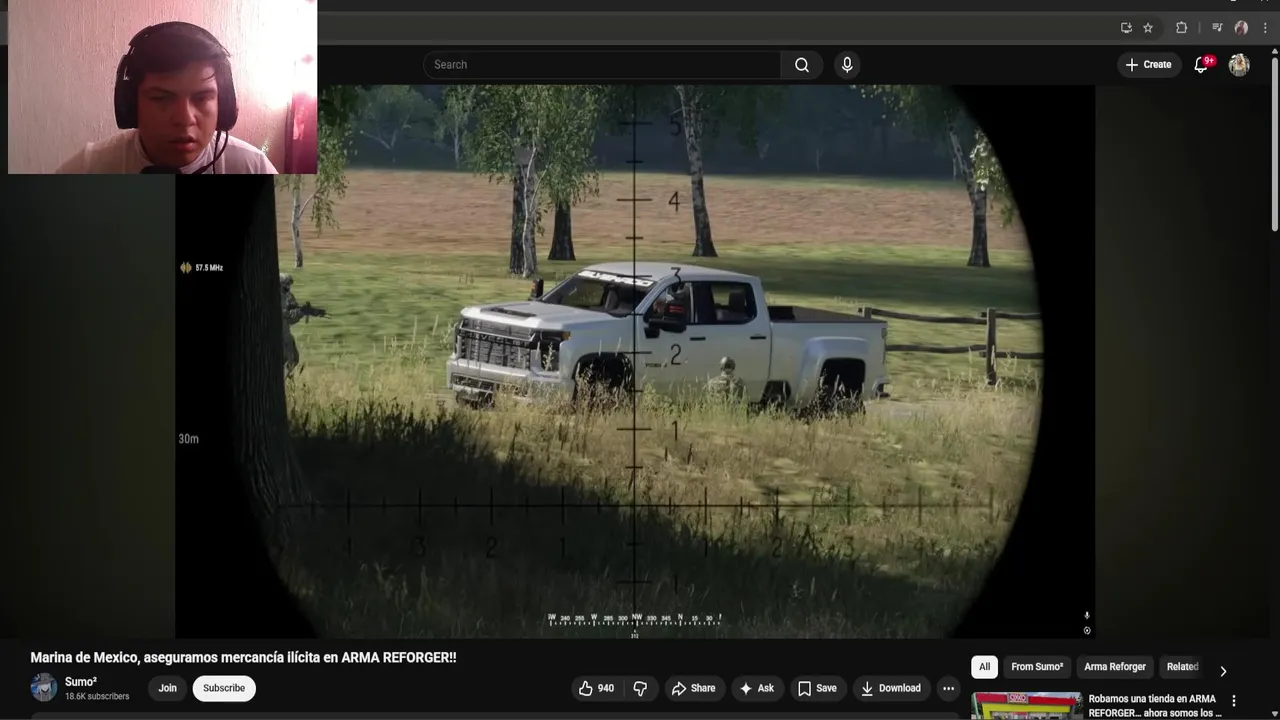The height and width of the screenshot is (720, 1280).
Task: Open the Ask AI button
Action: (x=756, y=688)
